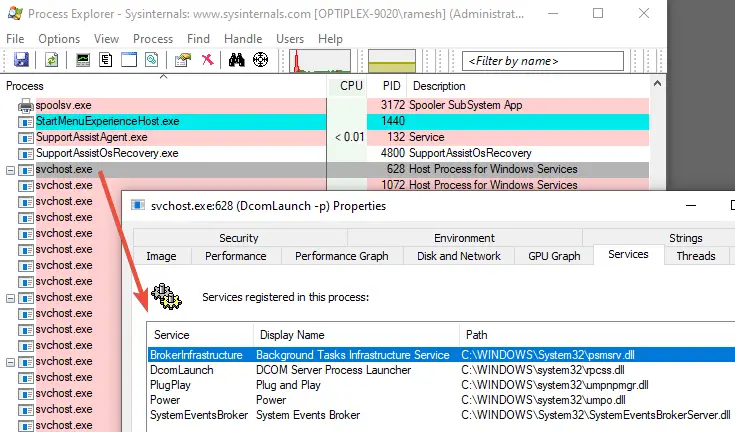This screenshot has width=735, height=432.
Task: Collapse the svchost.exe PID 628 tree node
Action: point(10,170)
